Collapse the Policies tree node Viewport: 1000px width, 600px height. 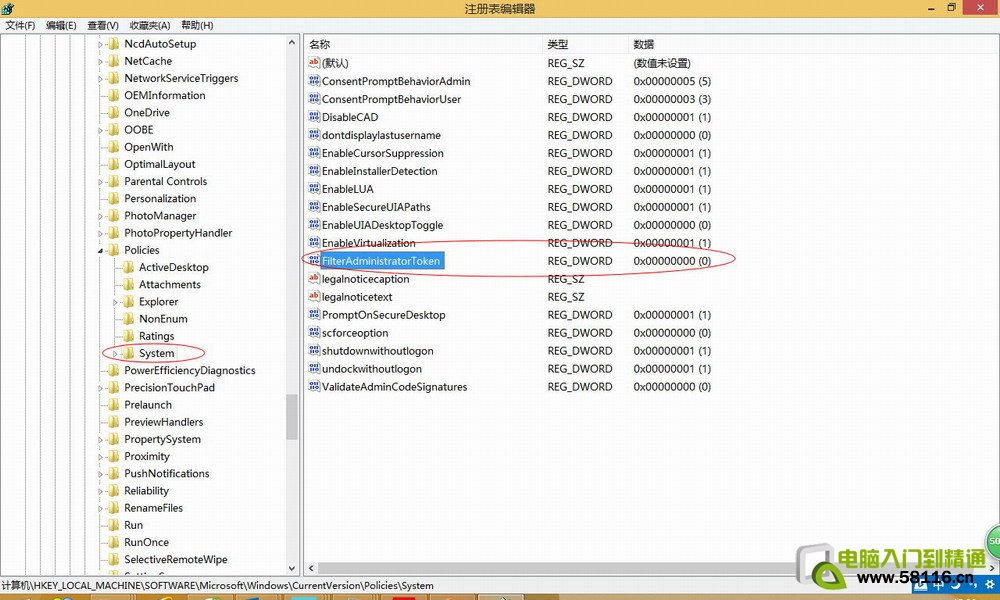100,251
